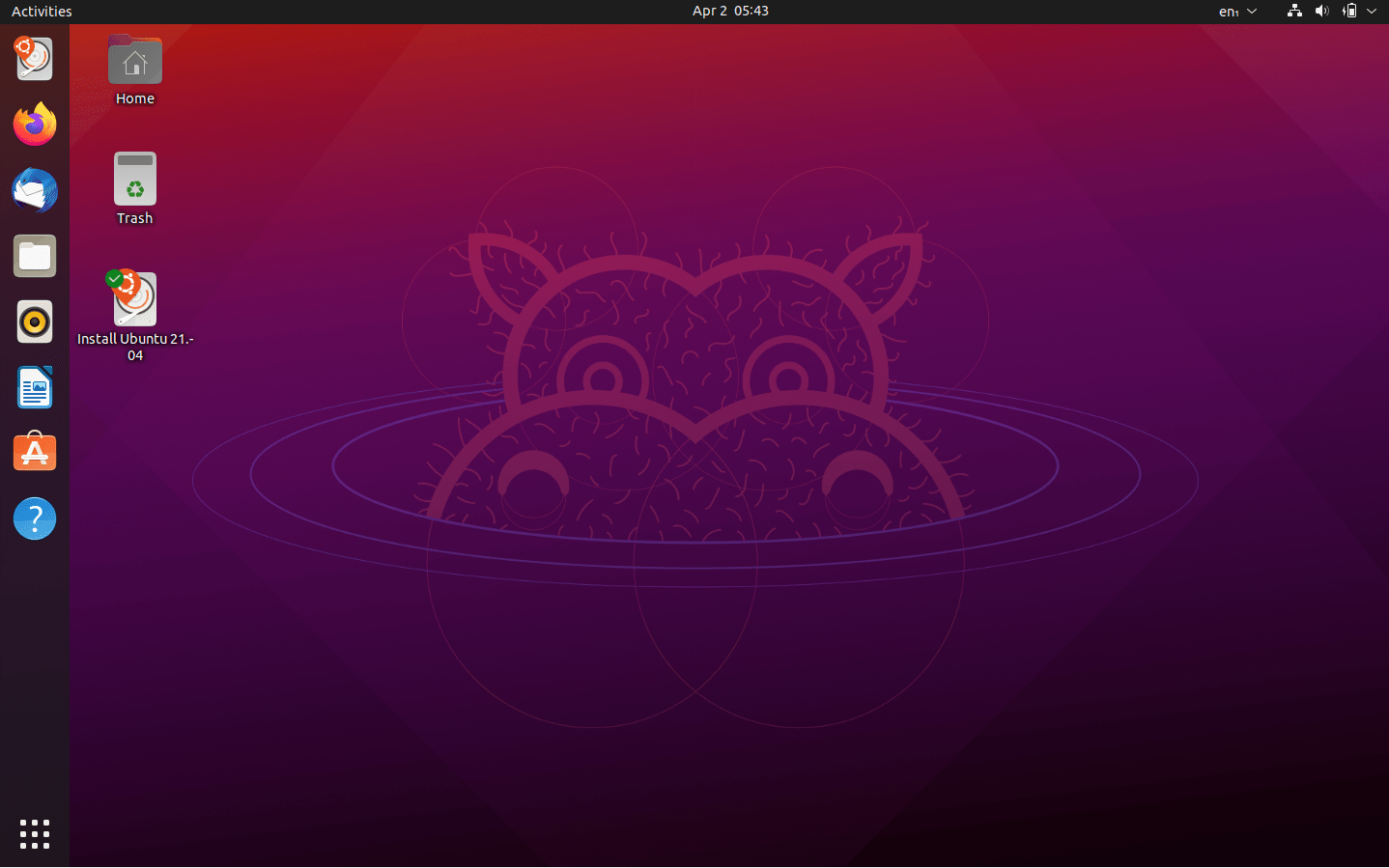This screenshot has width=1389, height=868.
Task: Click the battery status icon
Action: click(1349, 11)
